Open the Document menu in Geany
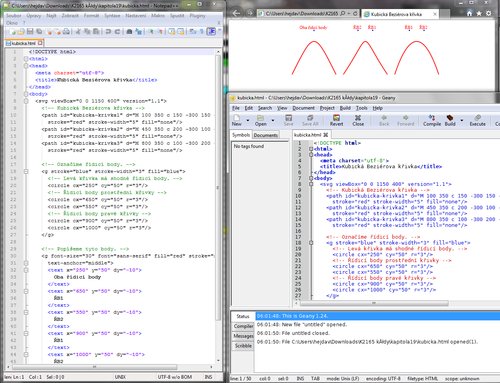The image size is (500, 383). [303, 108]
